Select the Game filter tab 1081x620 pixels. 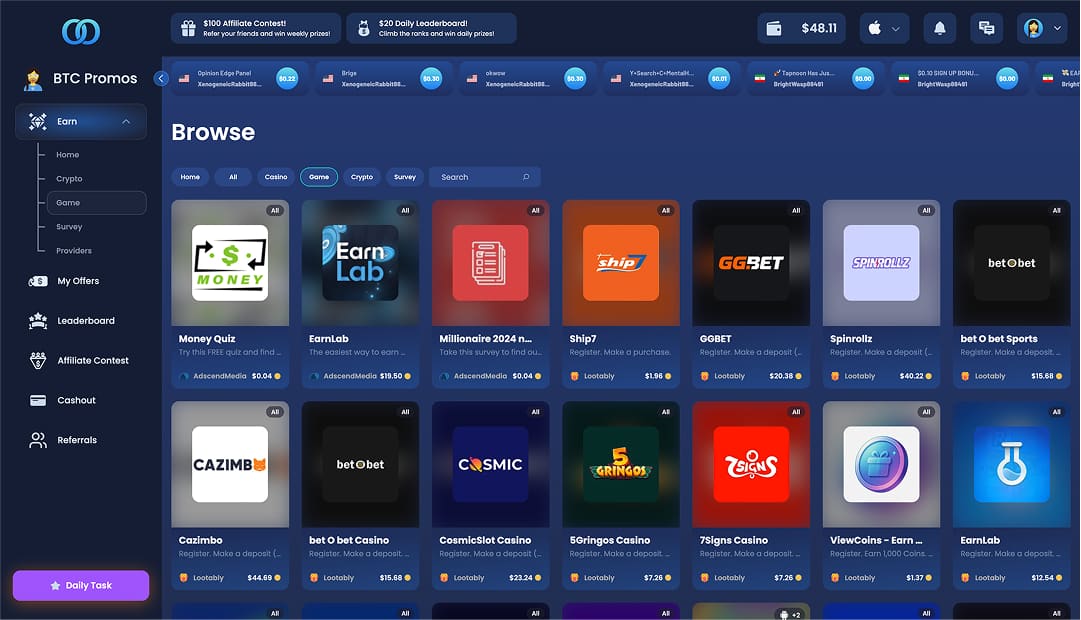[319, 177]
